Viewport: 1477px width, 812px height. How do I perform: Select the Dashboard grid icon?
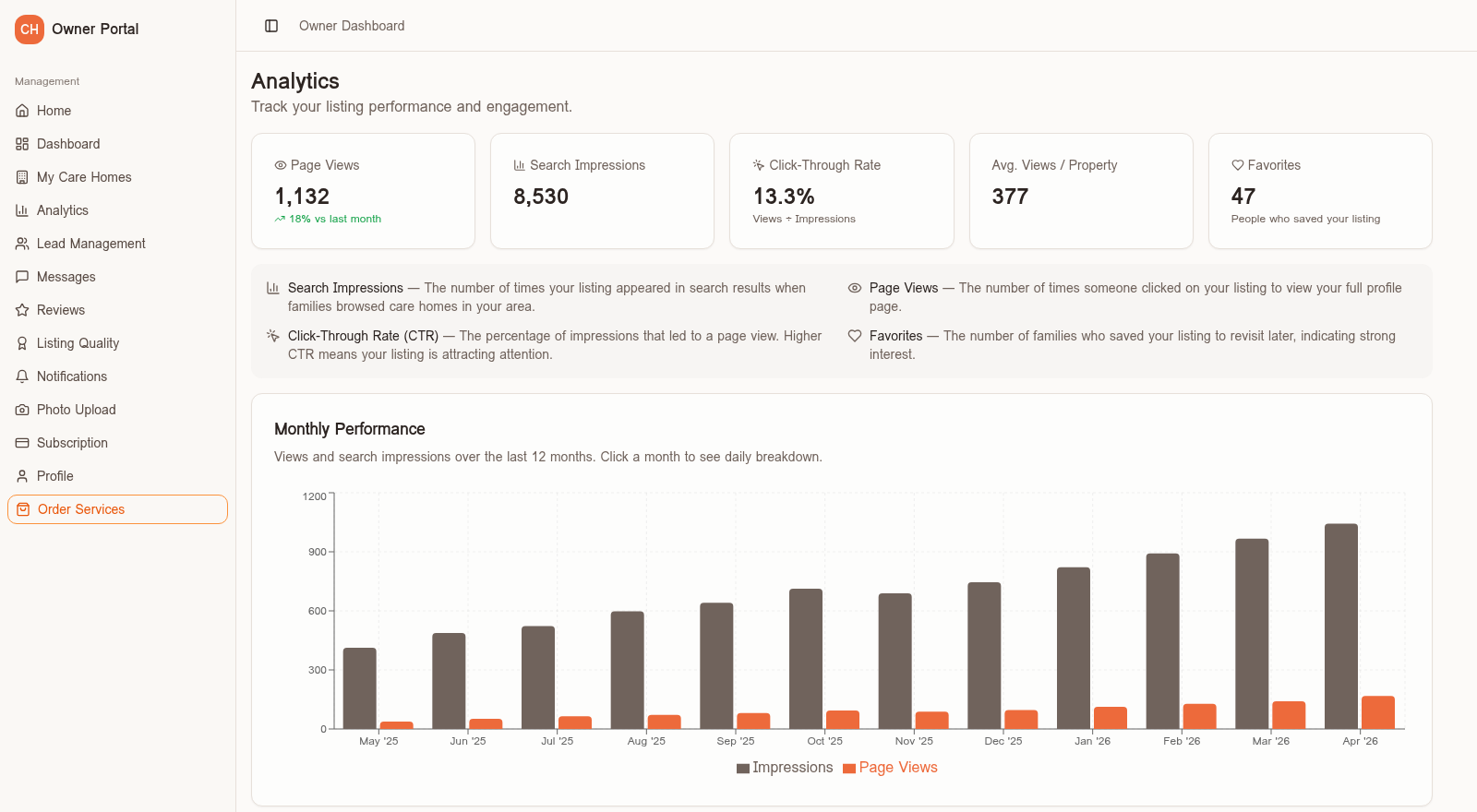pos(22,144)
